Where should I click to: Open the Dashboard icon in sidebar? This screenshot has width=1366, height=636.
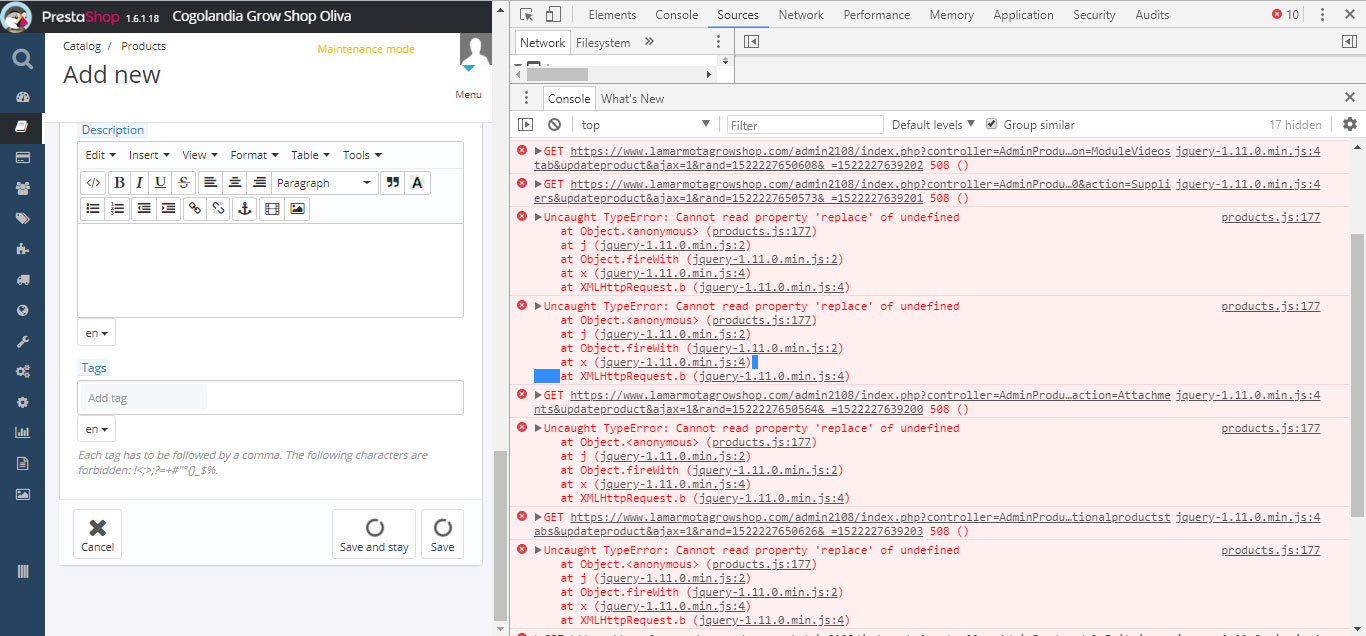23,97
